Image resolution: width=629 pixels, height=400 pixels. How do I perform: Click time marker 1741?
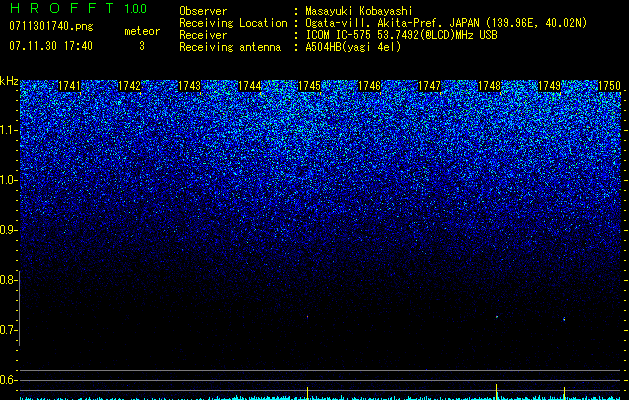(69, 86)
